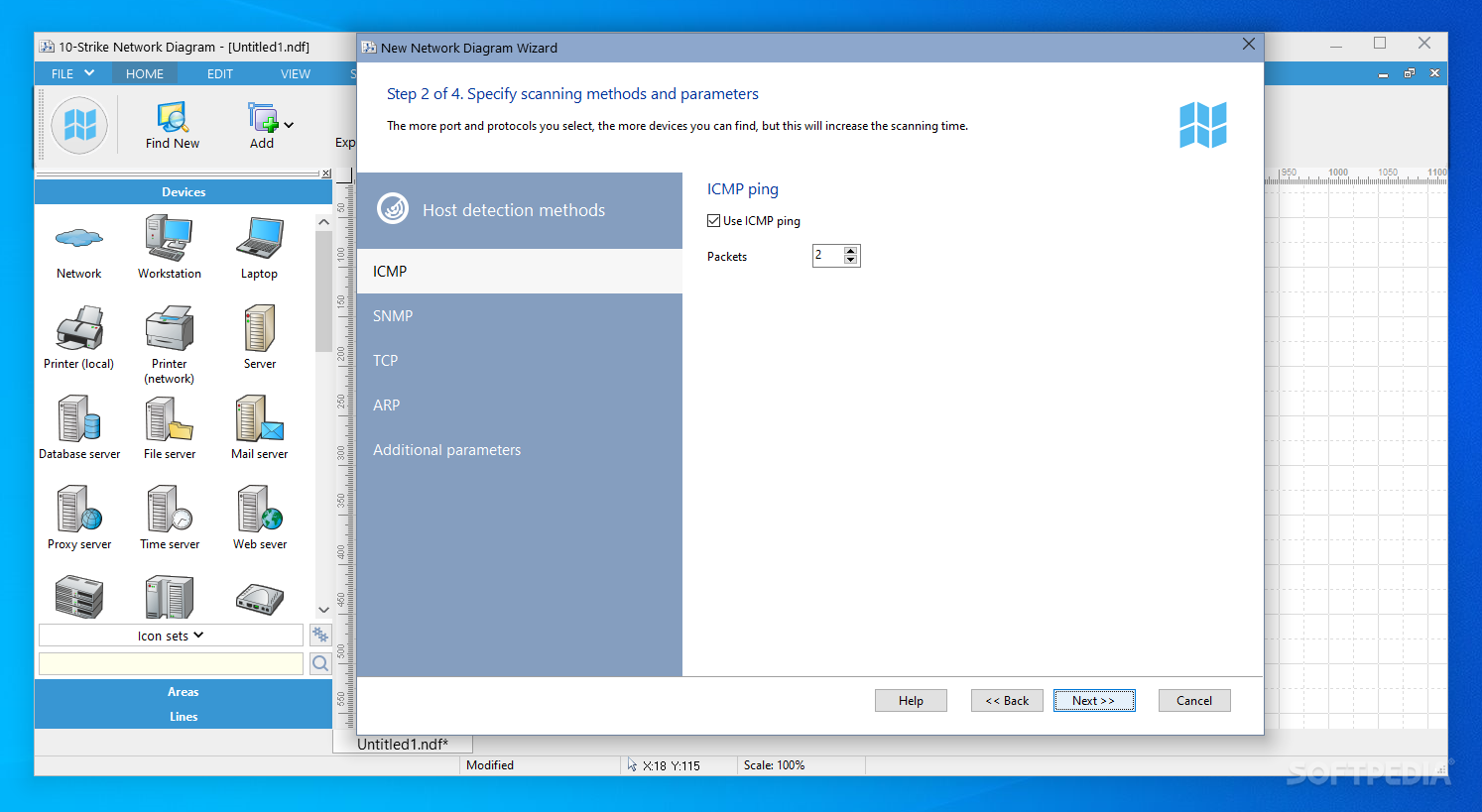Click the Time server icon
The width and height of the screenshot is (1482, 812).
[170, 509]
